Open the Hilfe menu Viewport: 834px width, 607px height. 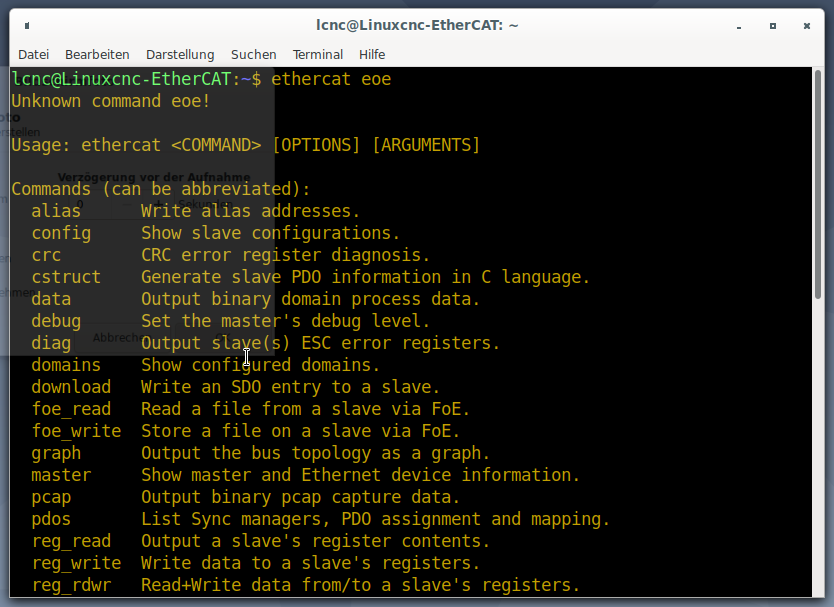point(372,55)
